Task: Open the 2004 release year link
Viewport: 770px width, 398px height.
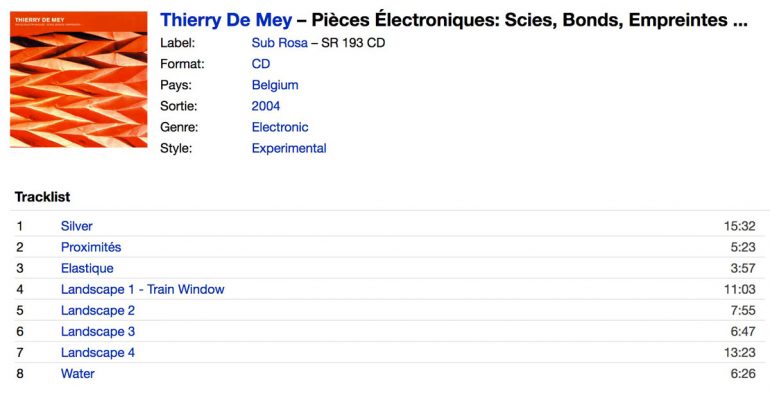Action: tap(266, 106)
